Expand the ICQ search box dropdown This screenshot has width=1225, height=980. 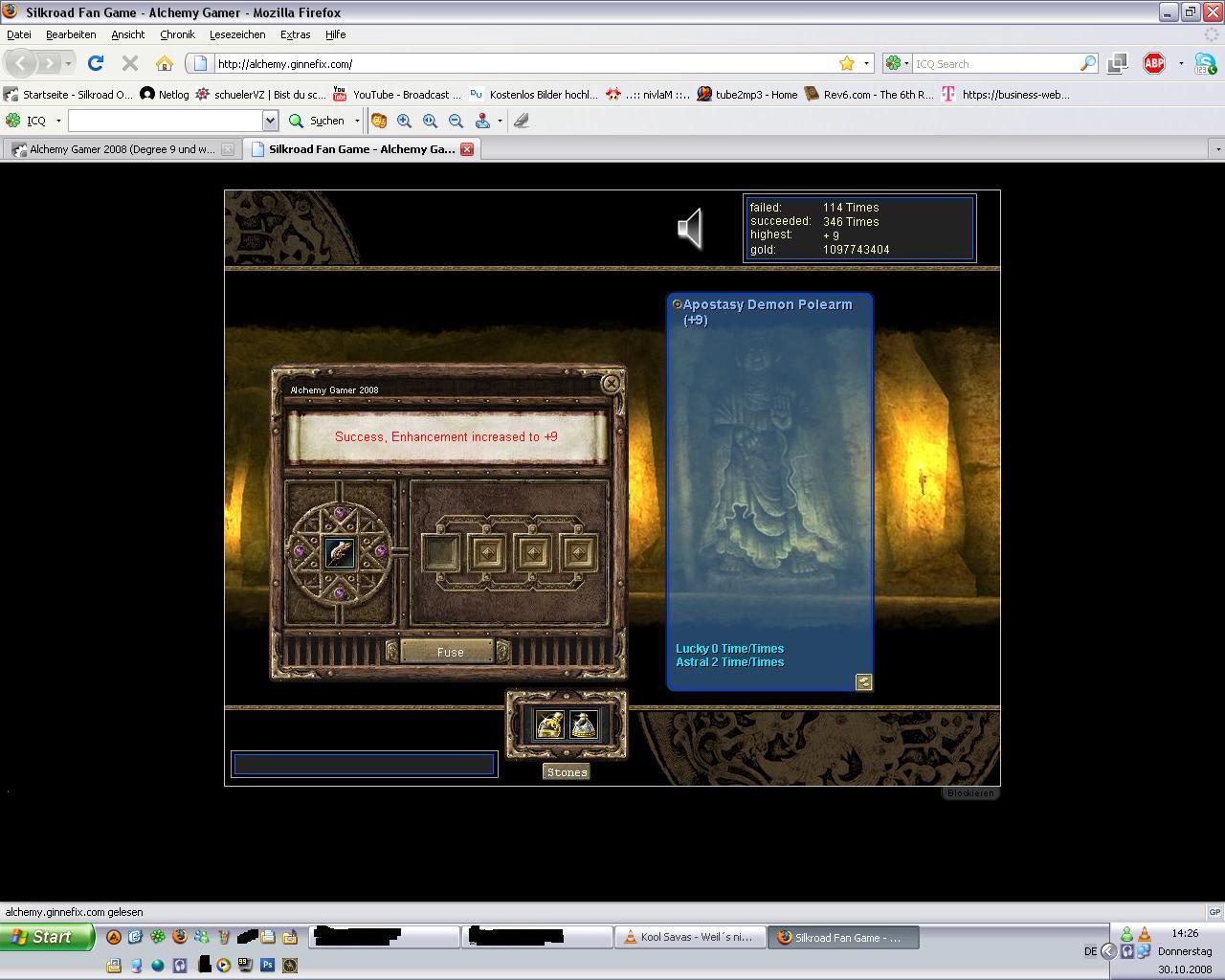[x=270, y=121]
